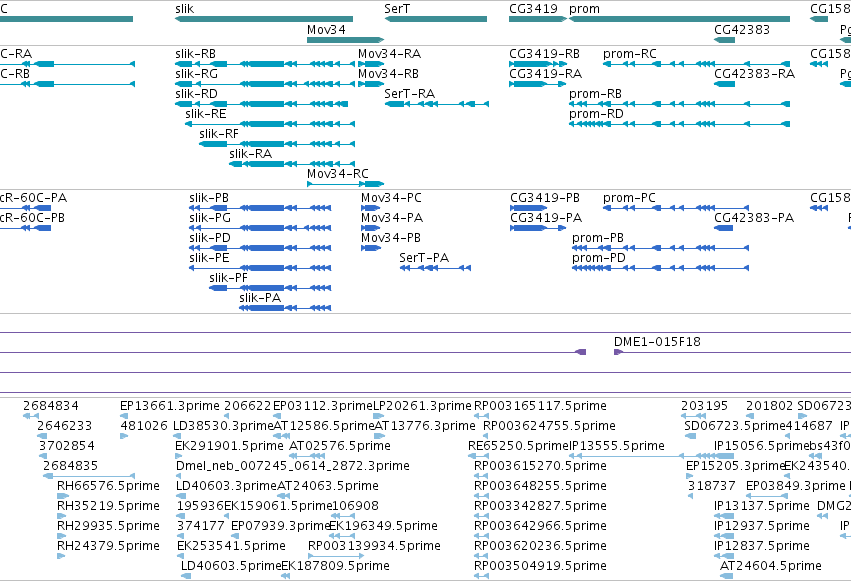Click the feature labeled 481026
The image size is (851, 581).
144,426
